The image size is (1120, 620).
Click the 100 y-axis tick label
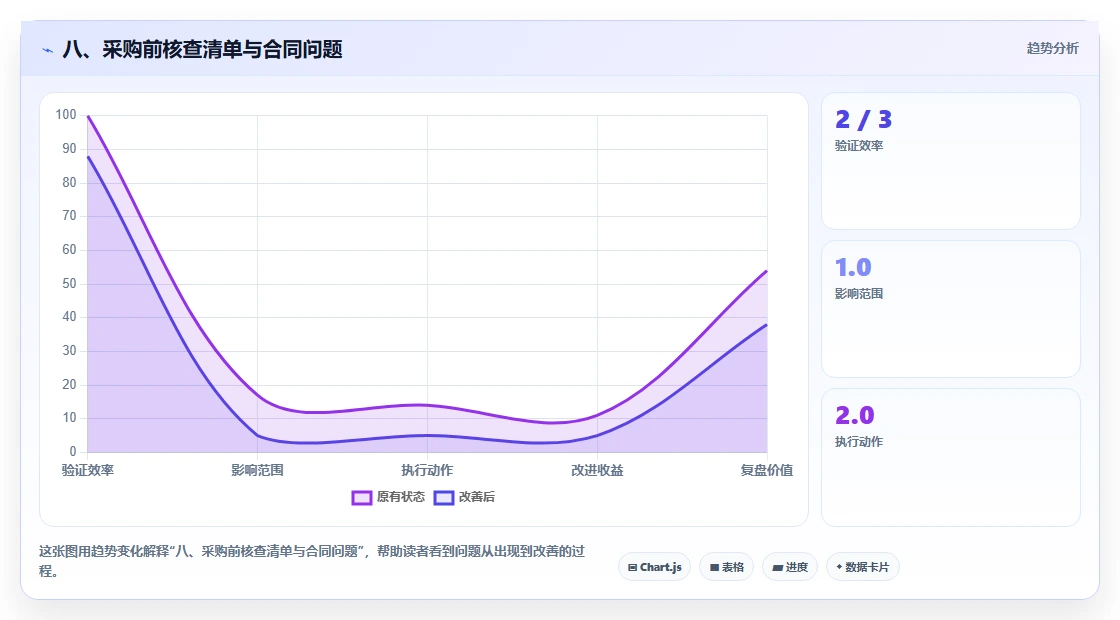66,114
